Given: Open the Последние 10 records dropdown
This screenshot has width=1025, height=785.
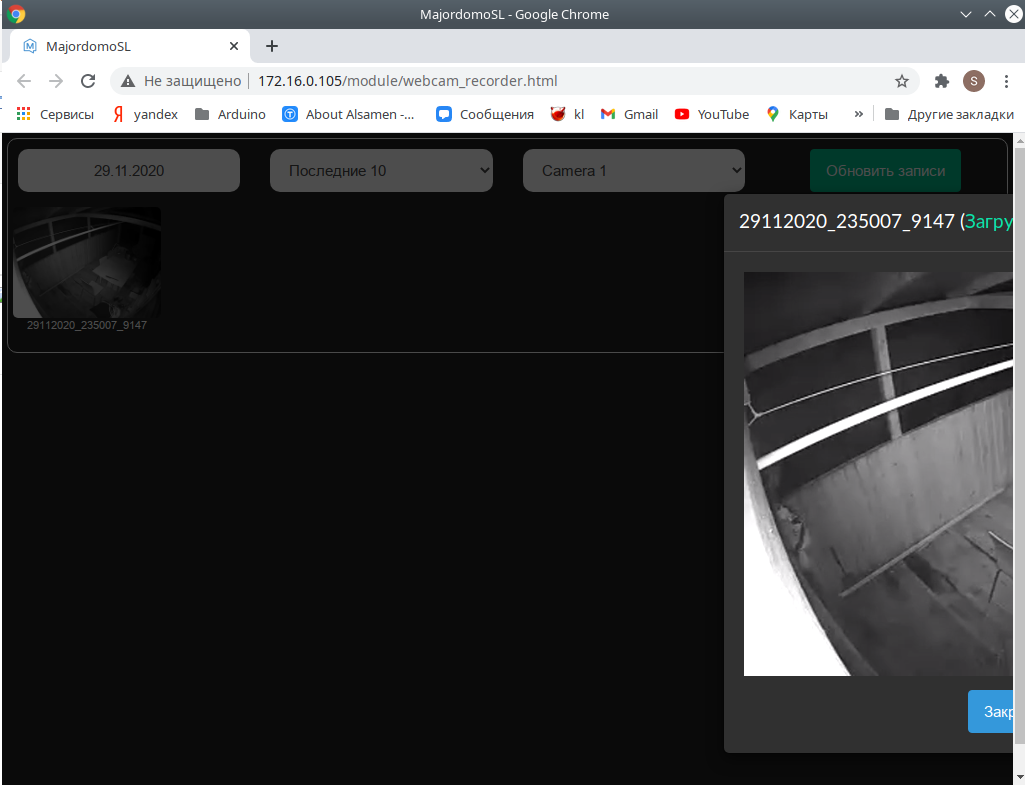Looking at the screenshot, I should (x=381, y=170).
